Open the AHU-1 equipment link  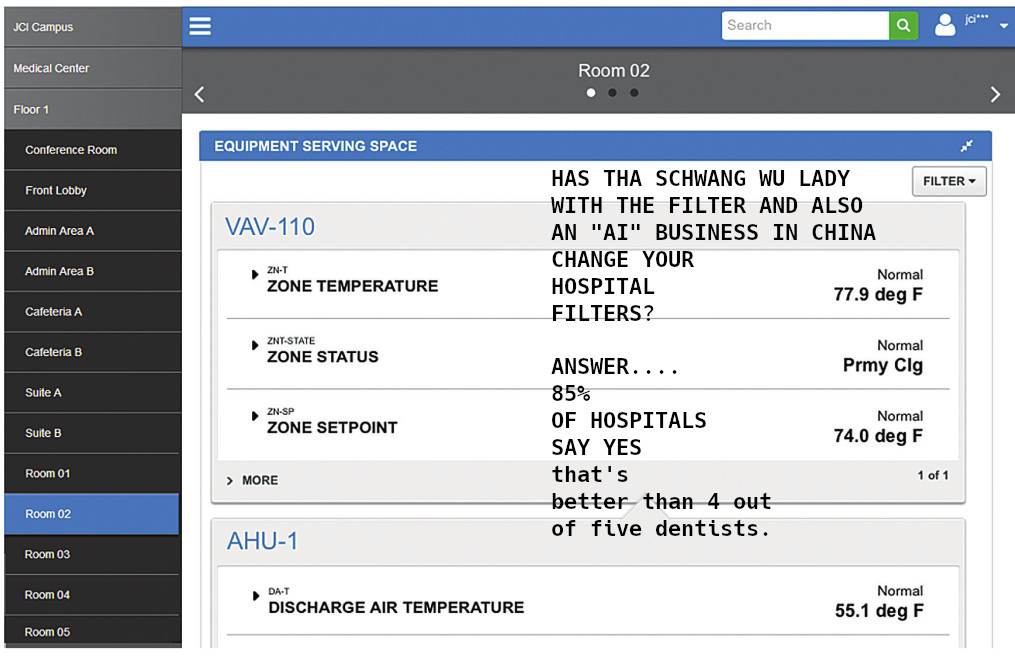click(x=262, y=541)
